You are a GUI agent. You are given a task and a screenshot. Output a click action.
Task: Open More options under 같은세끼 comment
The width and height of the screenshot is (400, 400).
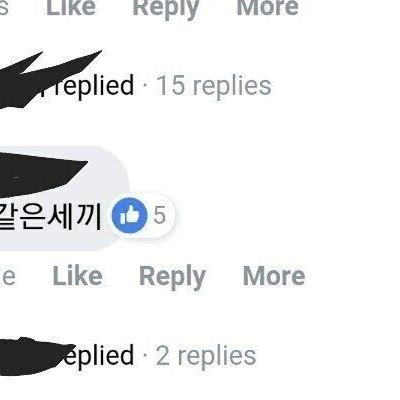274,276
